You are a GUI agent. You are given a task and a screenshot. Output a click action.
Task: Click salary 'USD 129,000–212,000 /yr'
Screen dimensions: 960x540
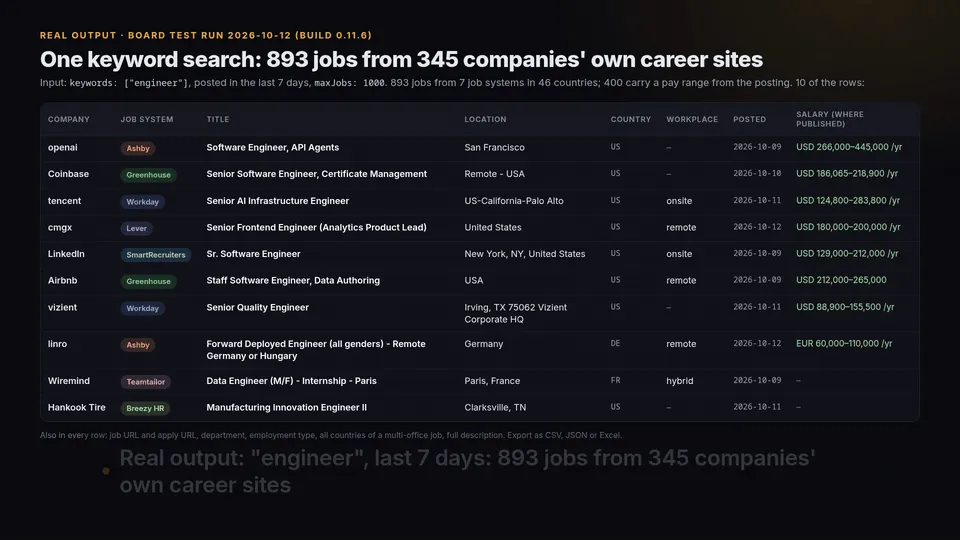[847, 253]
